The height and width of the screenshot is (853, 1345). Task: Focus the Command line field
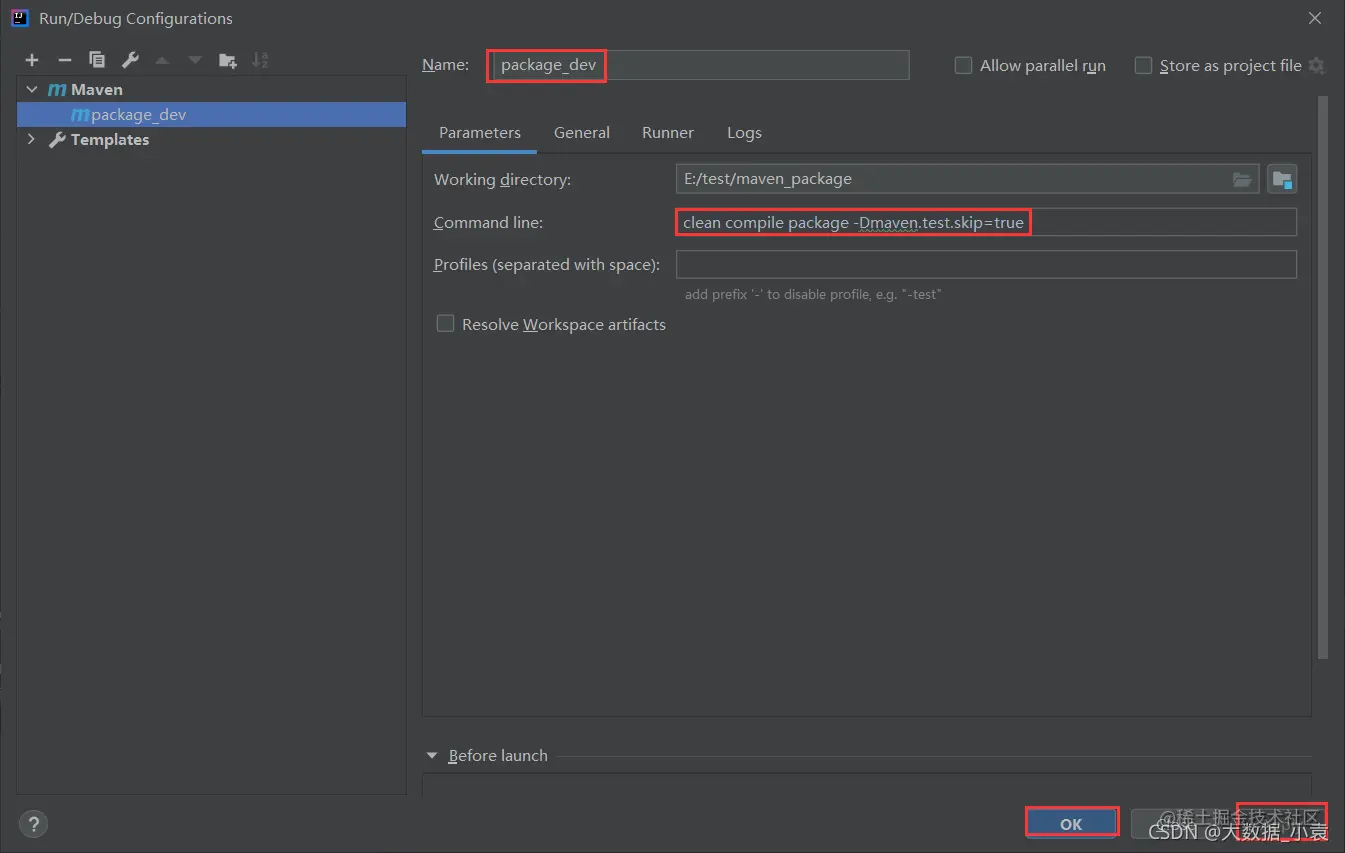point(986,222)
